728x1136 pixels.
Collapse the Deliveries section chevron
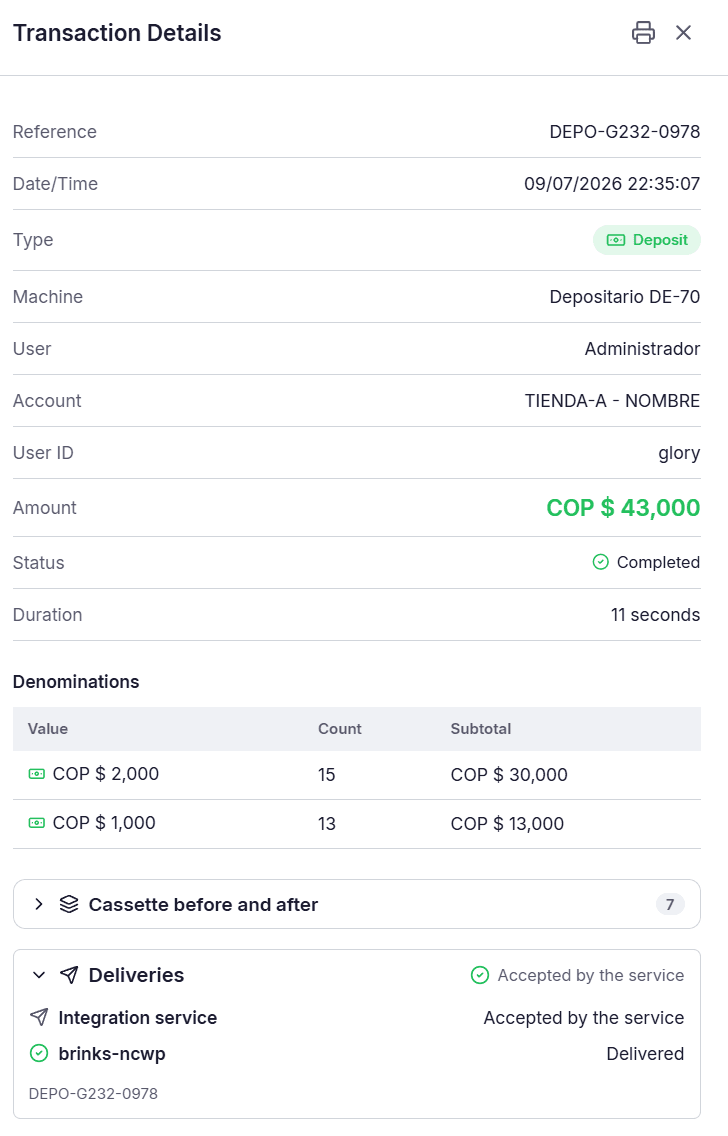pyautogui.click(x=39, y=975)
